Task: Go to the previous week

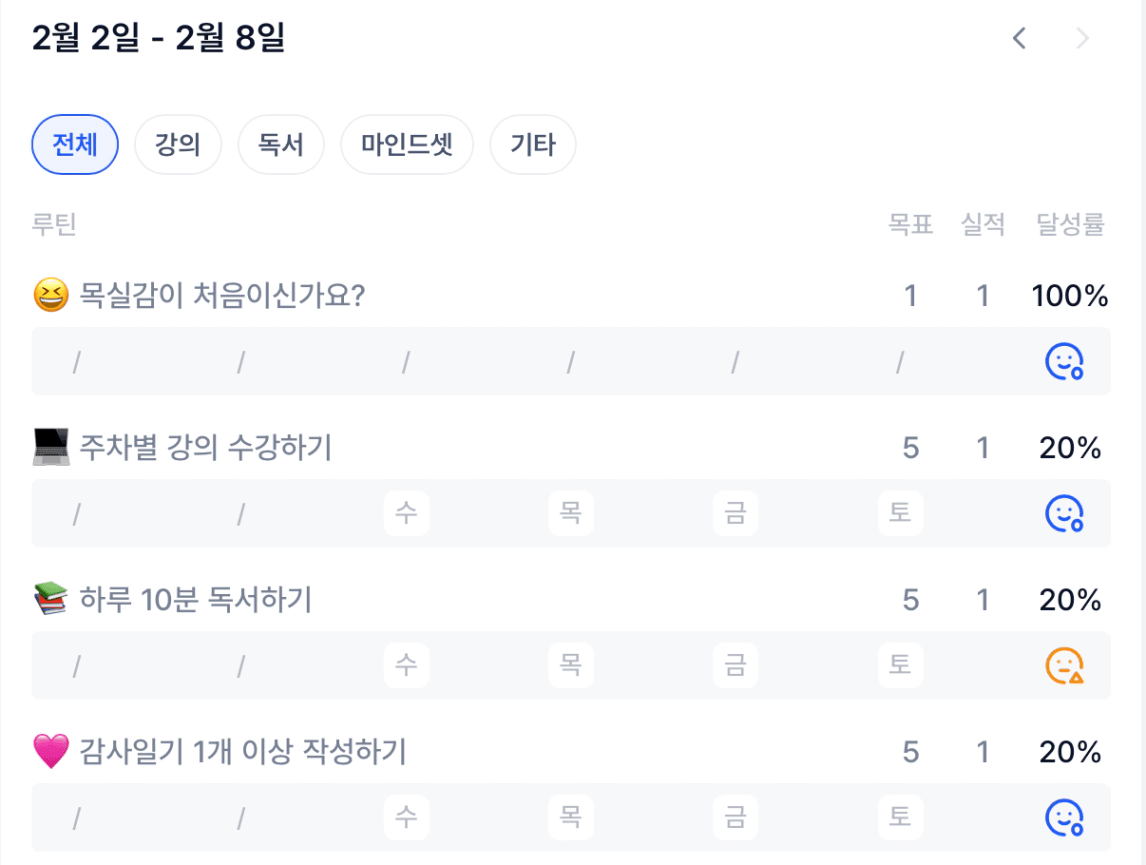Action: point(1019,39)
